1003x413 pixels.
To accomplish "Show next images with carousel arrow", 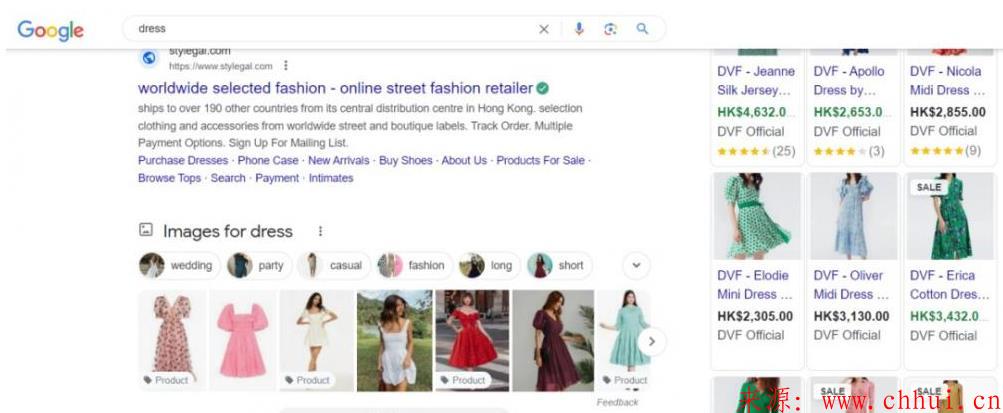I will tap(651, 341).
